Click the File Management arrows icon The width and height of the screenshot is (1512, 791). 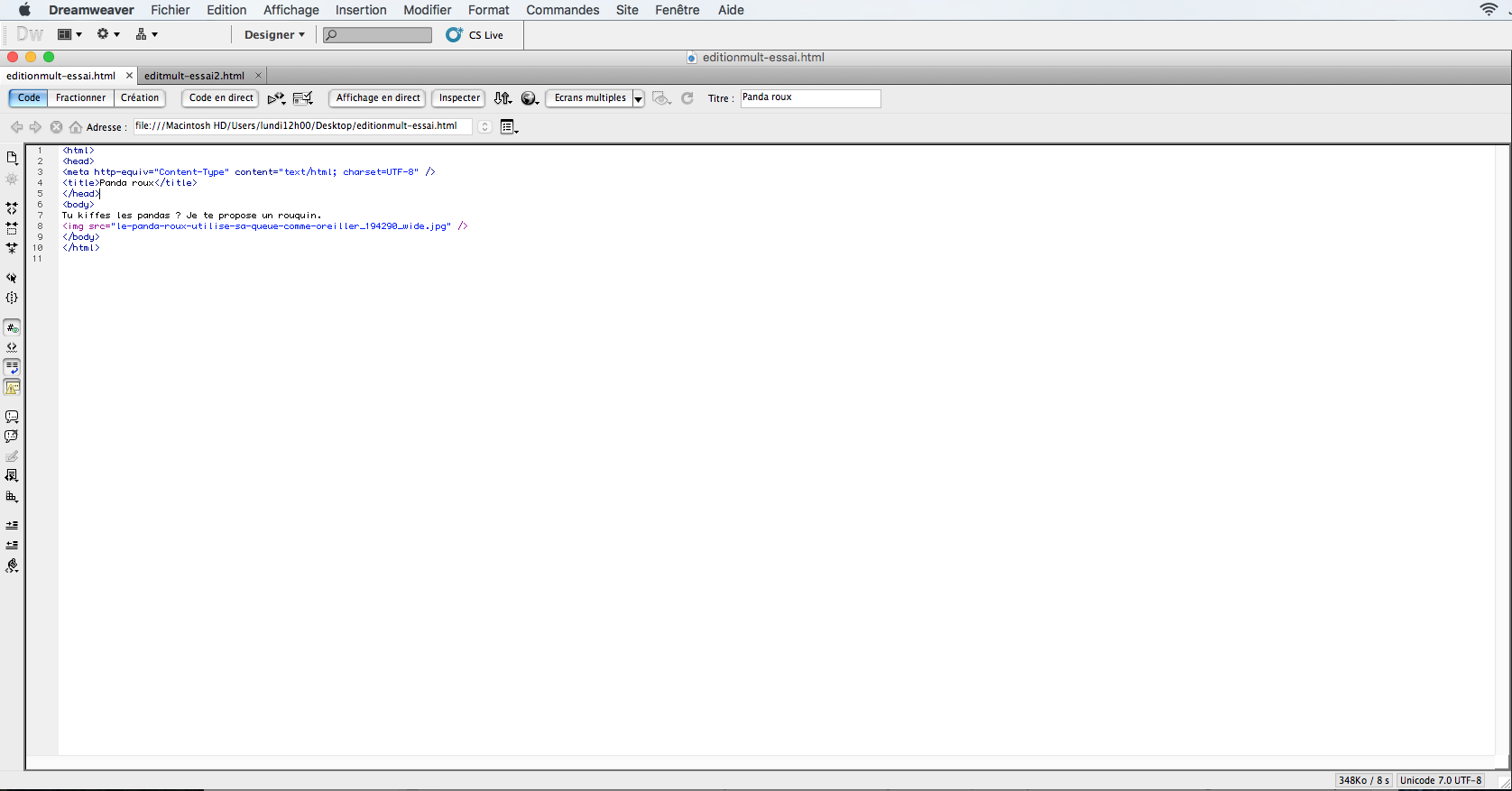click(502, 98)
